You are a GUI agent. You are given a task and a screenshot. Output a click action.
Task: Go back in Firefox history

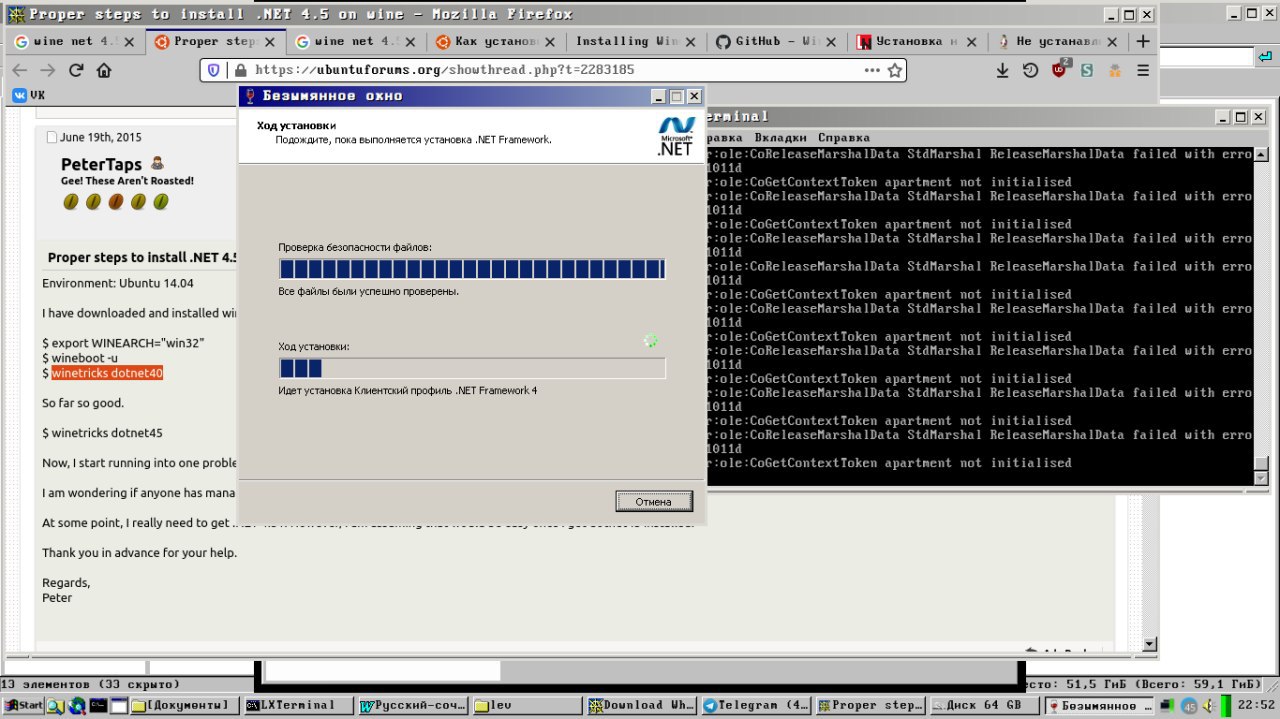click(x=19, y=70)
